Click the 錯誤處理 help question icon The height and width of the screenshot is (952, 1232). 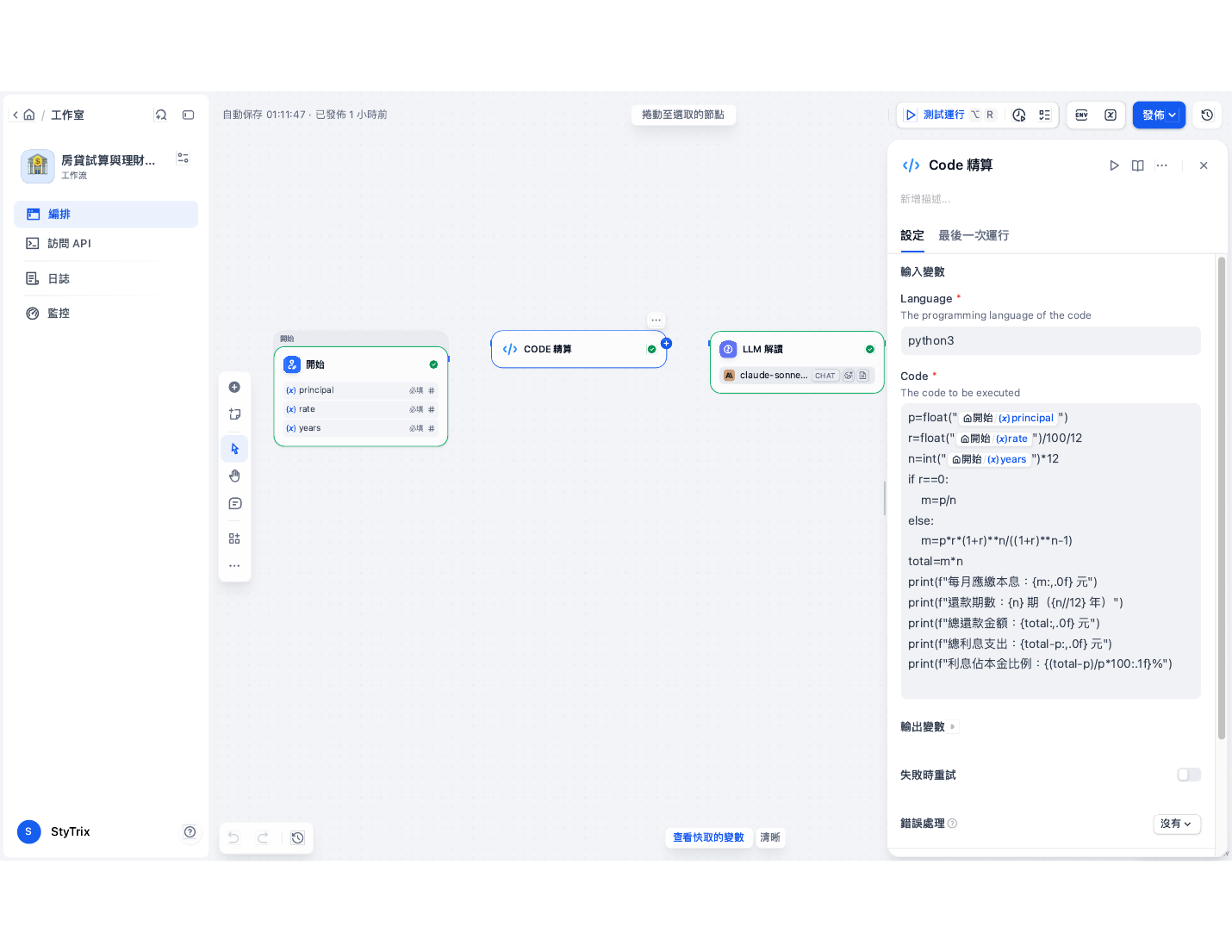(952, 824)
